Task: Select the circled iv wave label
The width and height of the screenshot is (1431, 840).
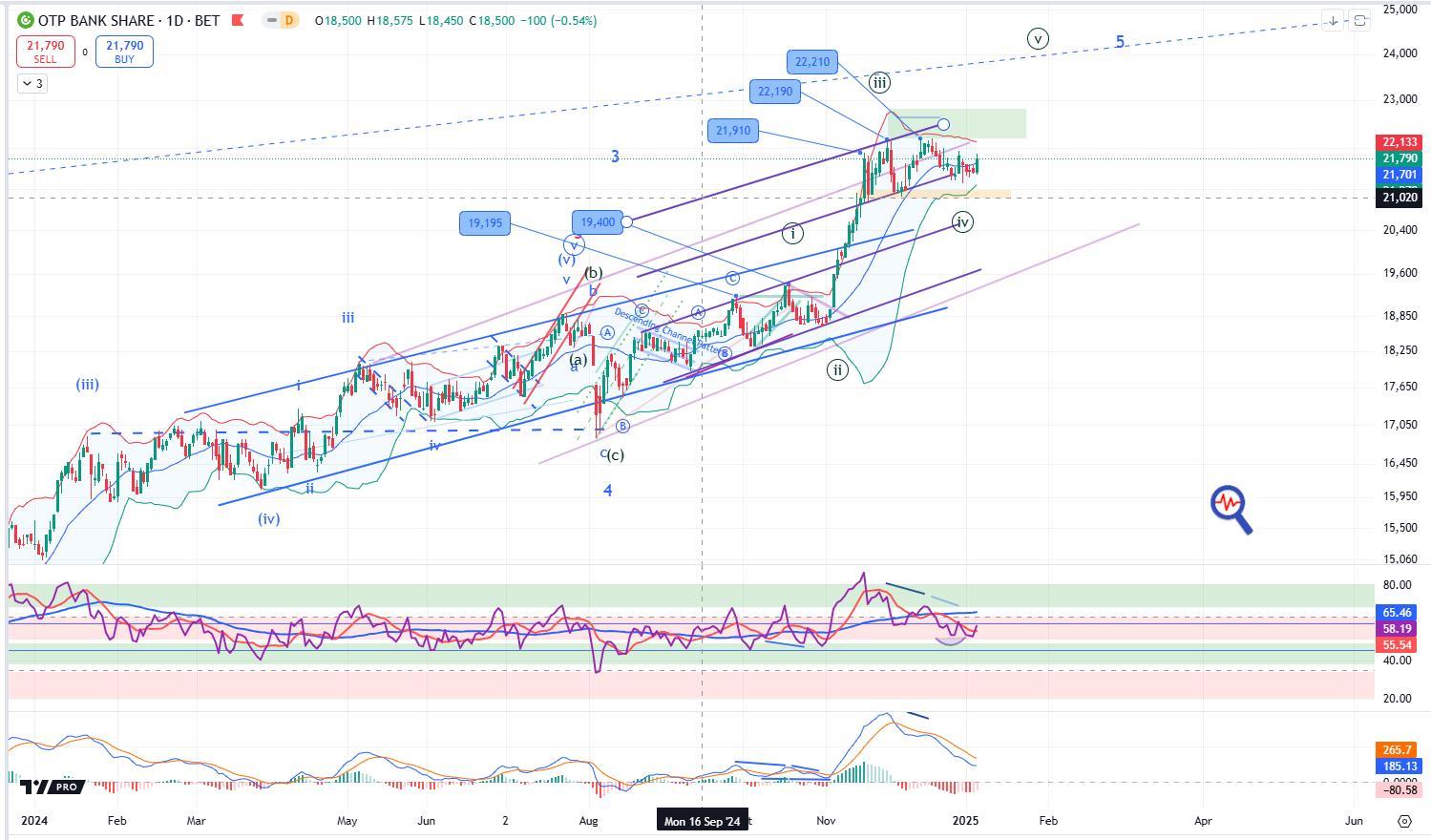Action: coord(963,222)
